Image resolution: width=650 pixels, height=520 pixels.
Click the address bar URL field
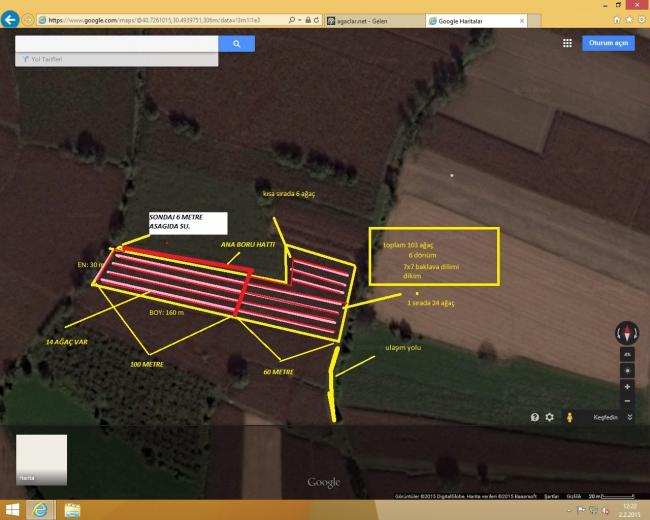click(164, 20)
